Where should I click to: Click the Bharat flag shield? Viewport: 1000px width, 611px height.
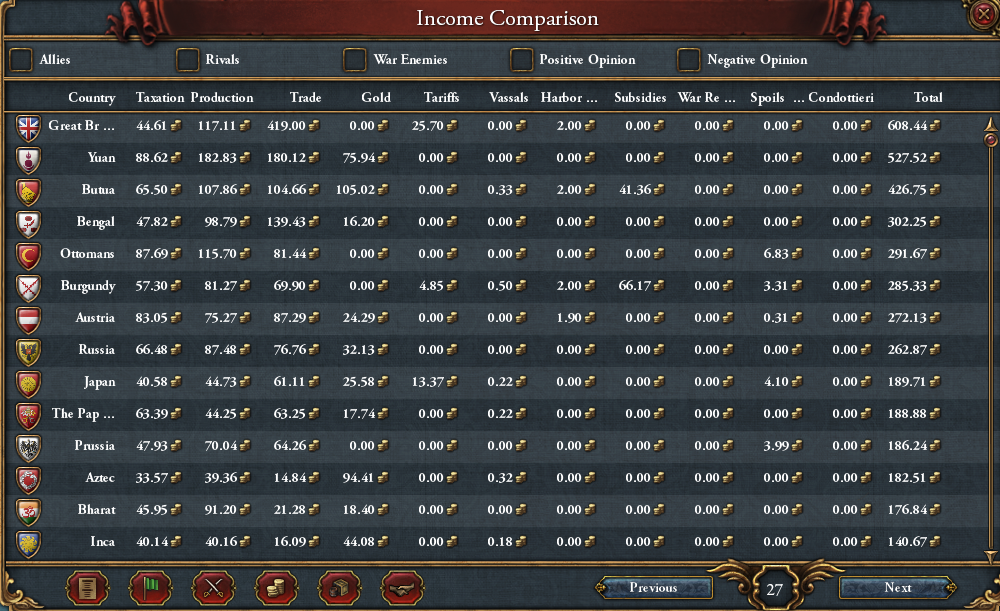click(29, 511)
